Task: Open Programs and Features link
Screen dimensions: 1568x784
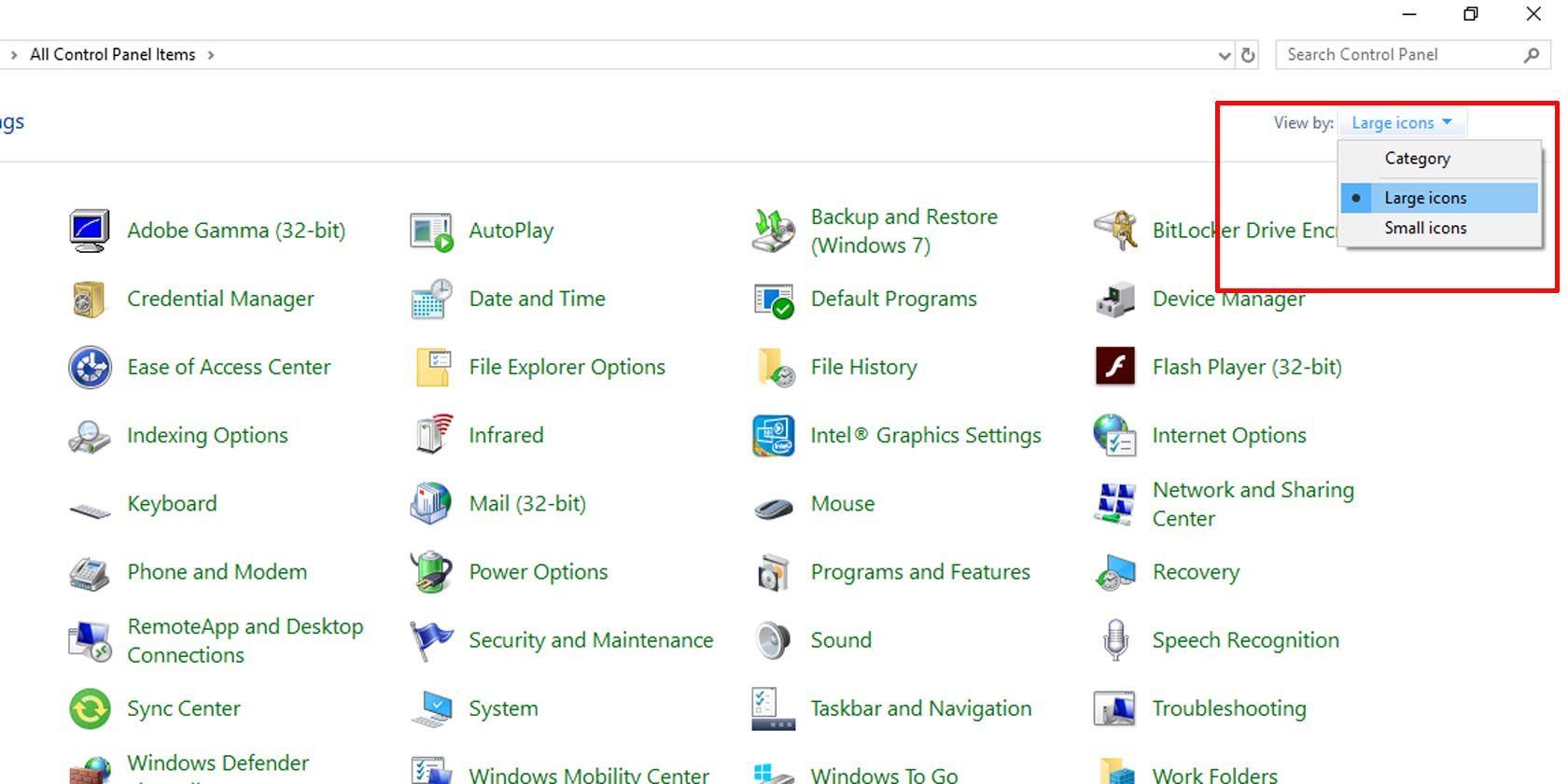Action: pos(920,572)
